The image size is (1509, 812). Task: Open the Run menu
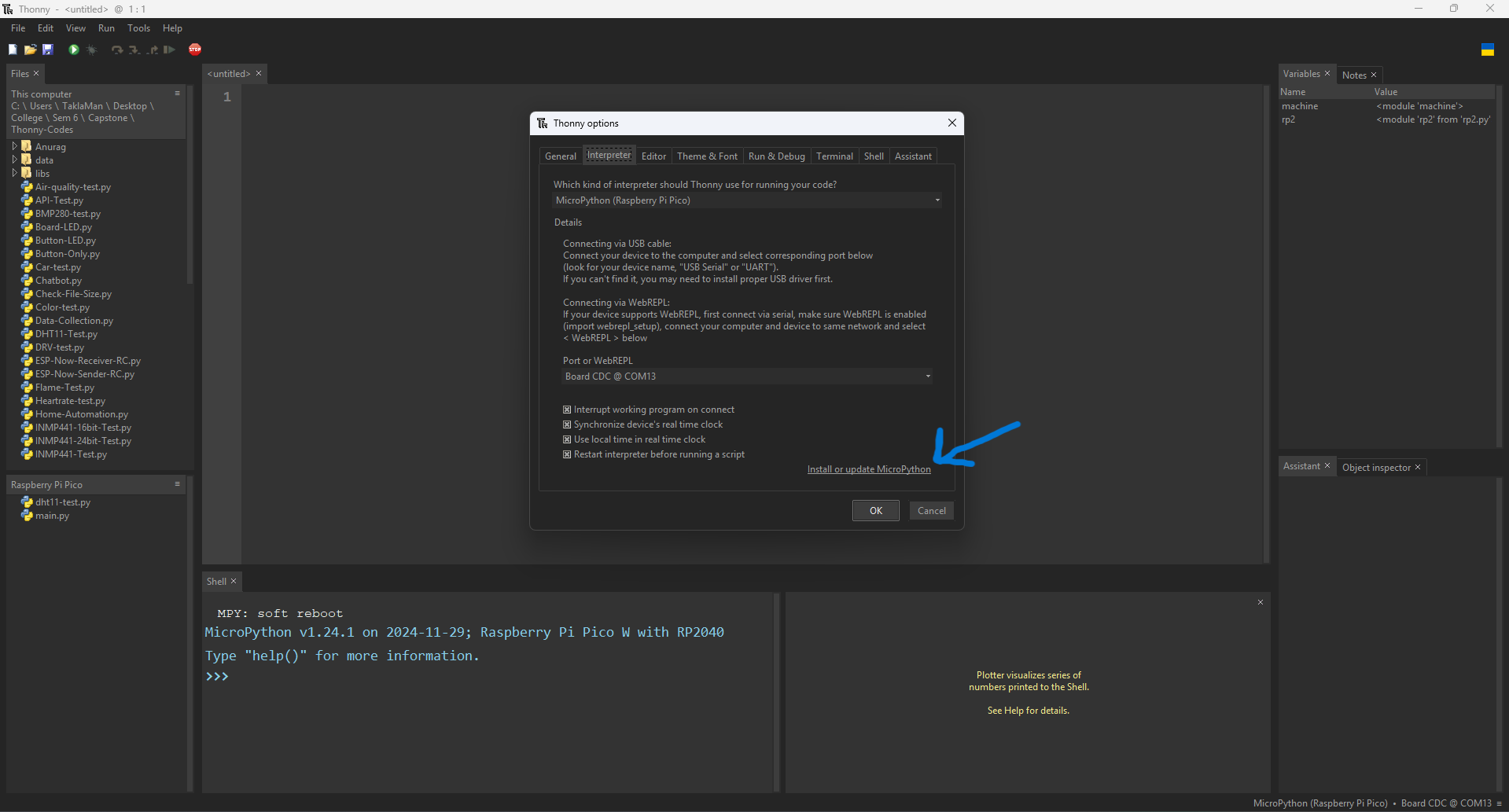[x=106, y=28]
